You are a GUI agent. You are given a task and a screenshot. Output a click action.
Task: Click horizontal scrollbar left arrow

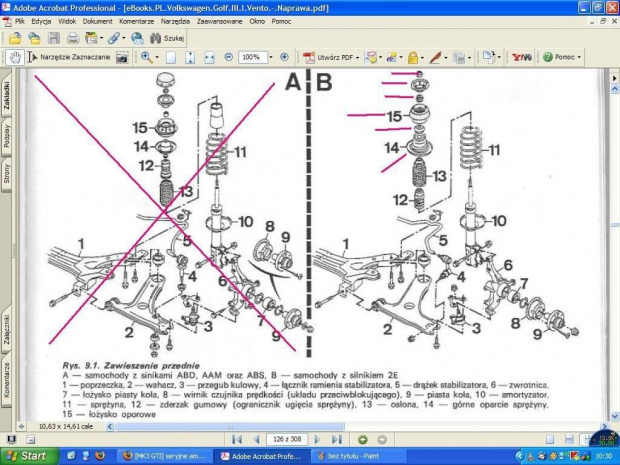point(110,427)
